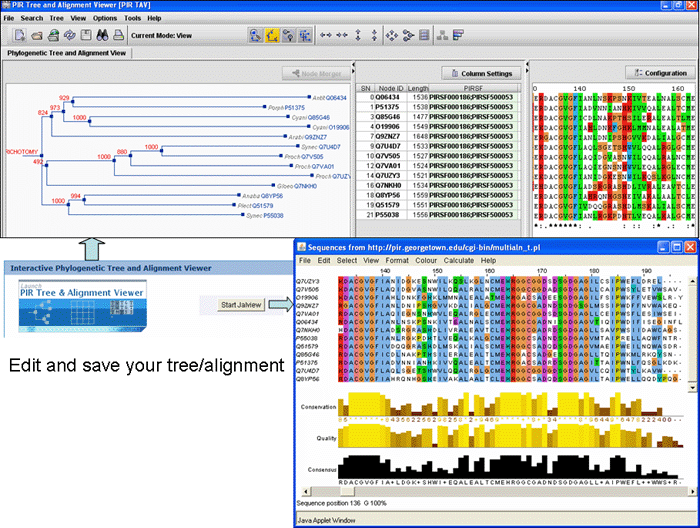Select the yellow highlighted tree mode icon
The image size is (700, 528).
(272, 35)
